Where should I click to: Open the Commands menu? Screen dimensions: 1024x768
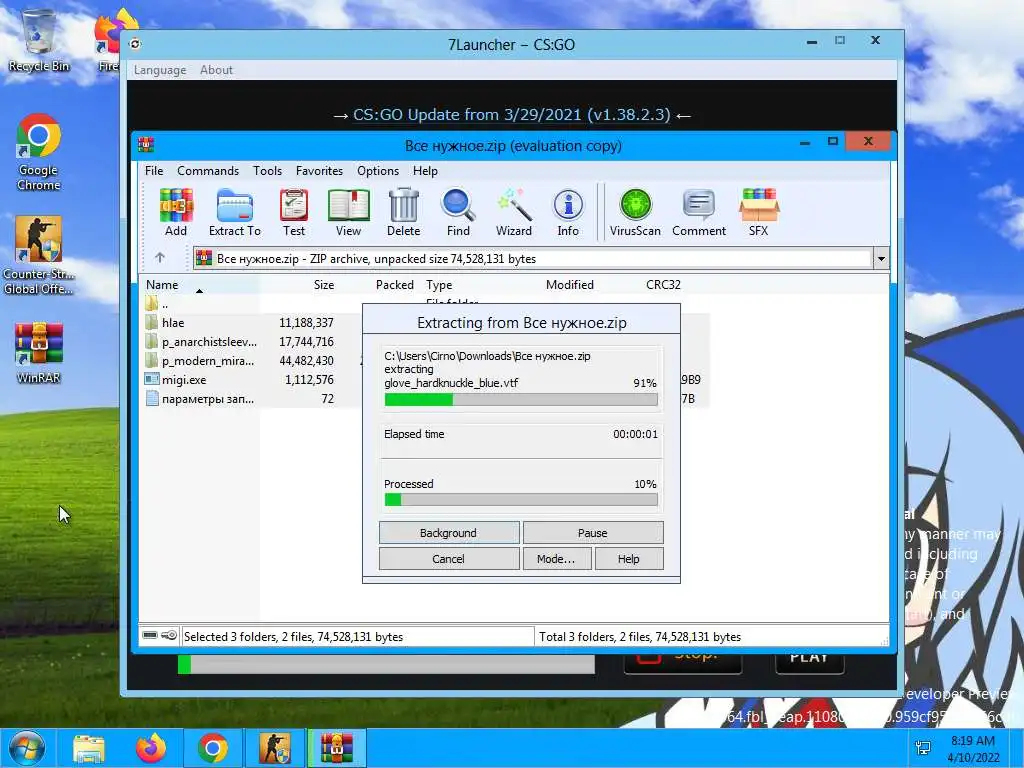click(208, 170)
